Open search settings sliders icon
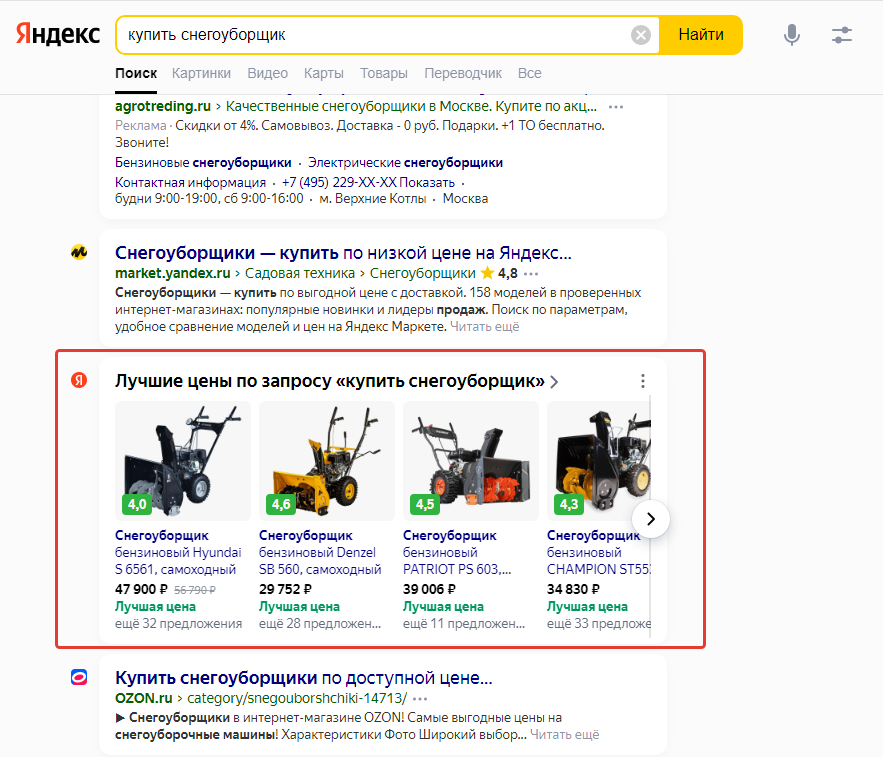This screenshot has height=757, width=883. 842,35
